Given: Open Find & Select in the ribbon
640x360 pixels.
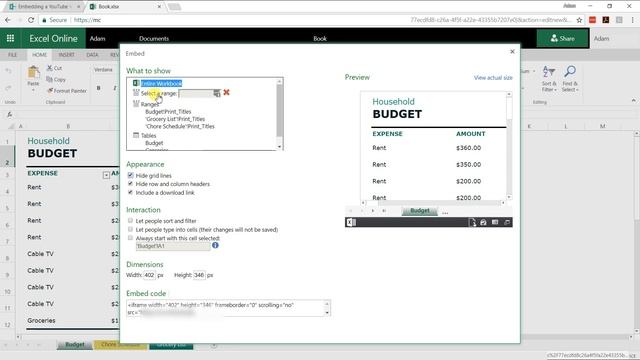Looking at the screenshot, I should [570, 79].
